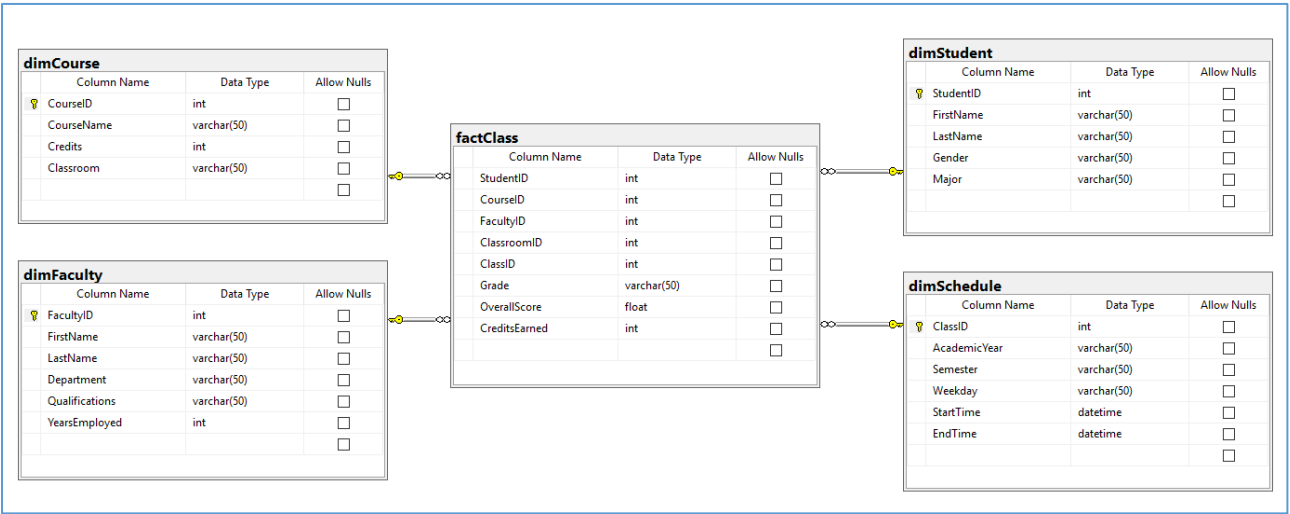Viewport: 1290px width, 514px height.
Task: Select the dimCourse table title bar
Action: [203, 62]
